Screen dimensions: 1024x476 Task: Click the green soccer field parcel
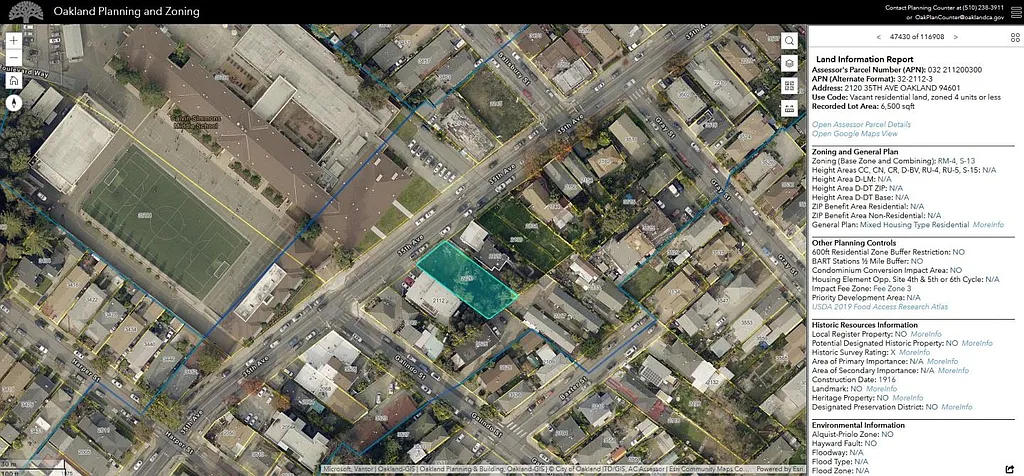tap(163, 219)
